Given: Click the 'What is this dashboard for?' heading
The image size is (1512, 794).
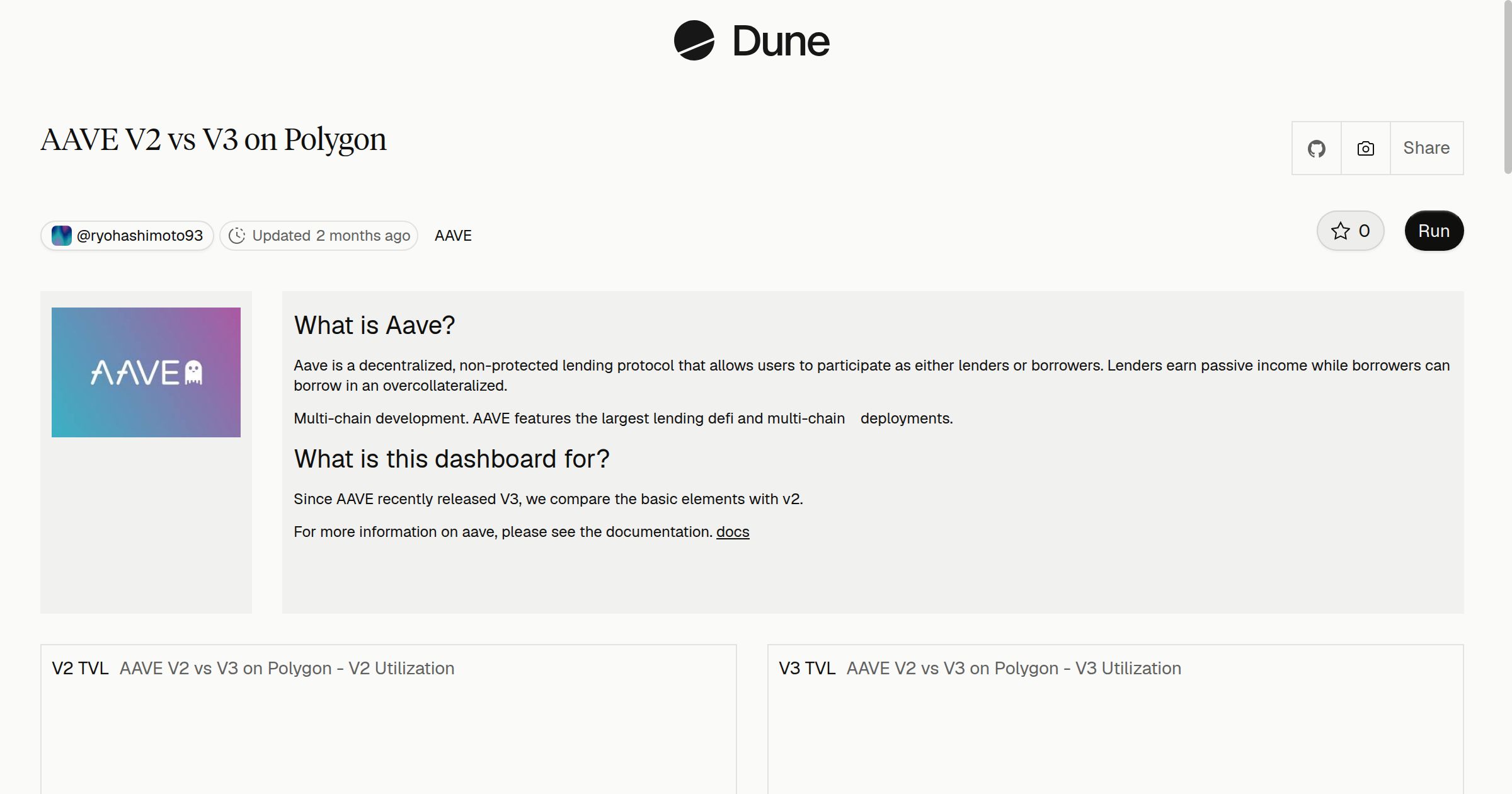Looking at the screenshot, I should tap(452, 459).
